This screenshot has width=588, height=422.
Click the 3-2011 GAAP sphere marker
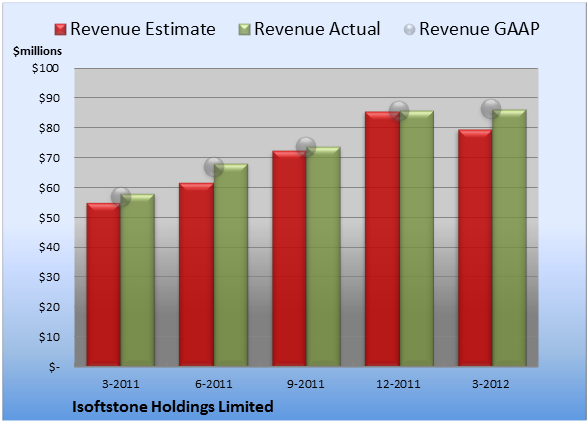[x=121, y=197]
